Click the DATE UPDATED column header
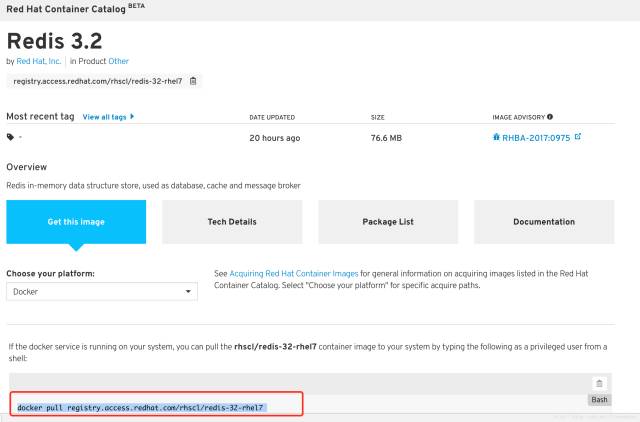 pyautogui.click(x=272, y=117)
